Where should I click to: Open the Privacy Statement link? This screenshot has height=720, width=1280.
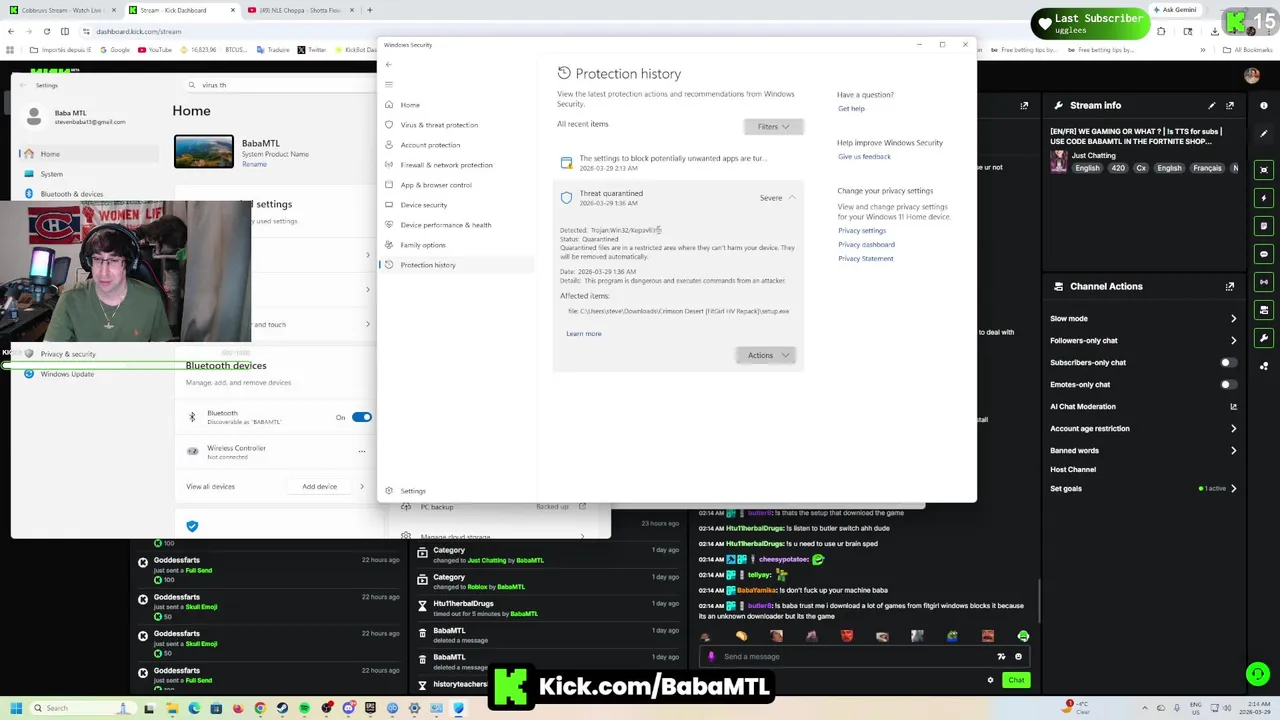pyautogui.click(x=866, y=259)
